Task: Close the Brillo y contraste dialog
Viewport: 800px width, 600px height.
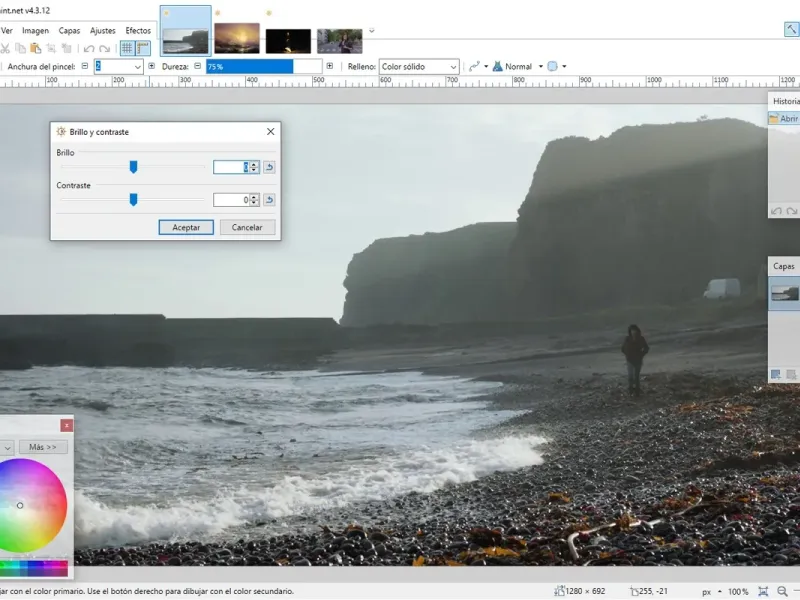Action: tap(270, 132)
